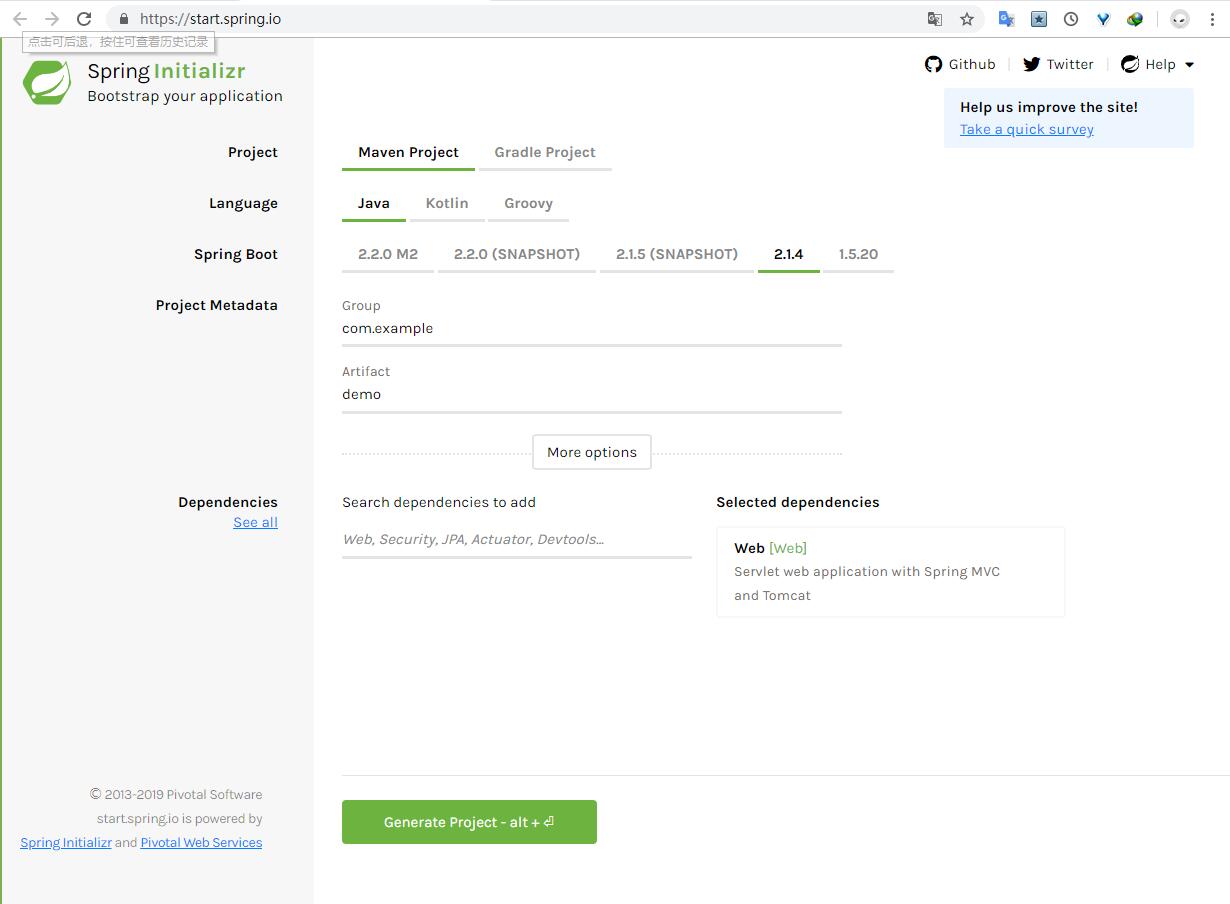Switch Spring Boot to 1.5.20

[x=858, y=254]
